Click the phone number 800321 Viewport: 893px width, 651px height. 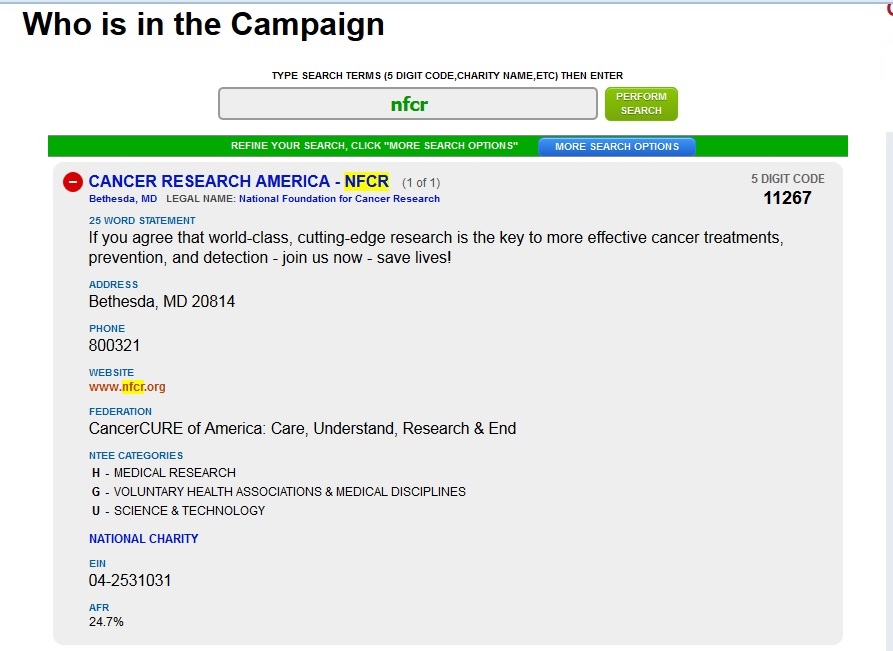tap(114, 345)
